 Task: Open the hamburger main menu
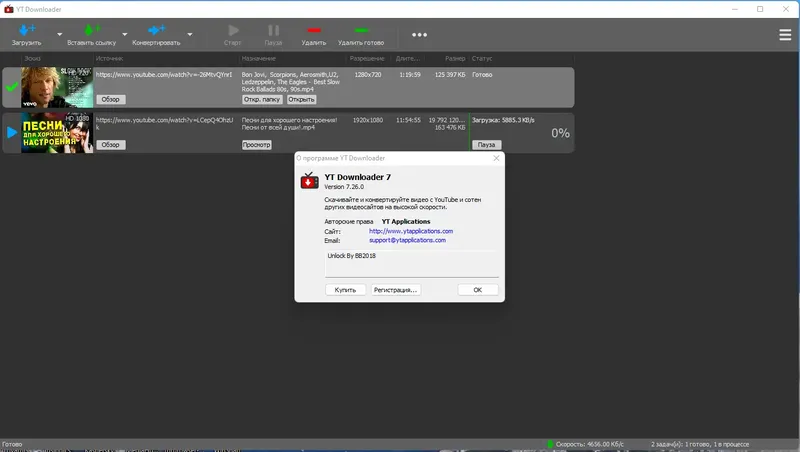pyautogui.click(x=785, y=35)
